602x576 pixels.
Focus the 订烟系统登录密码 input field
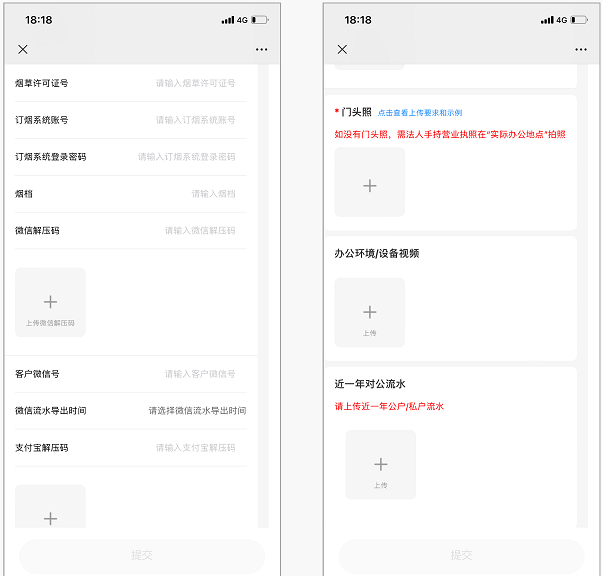point(186,157)
